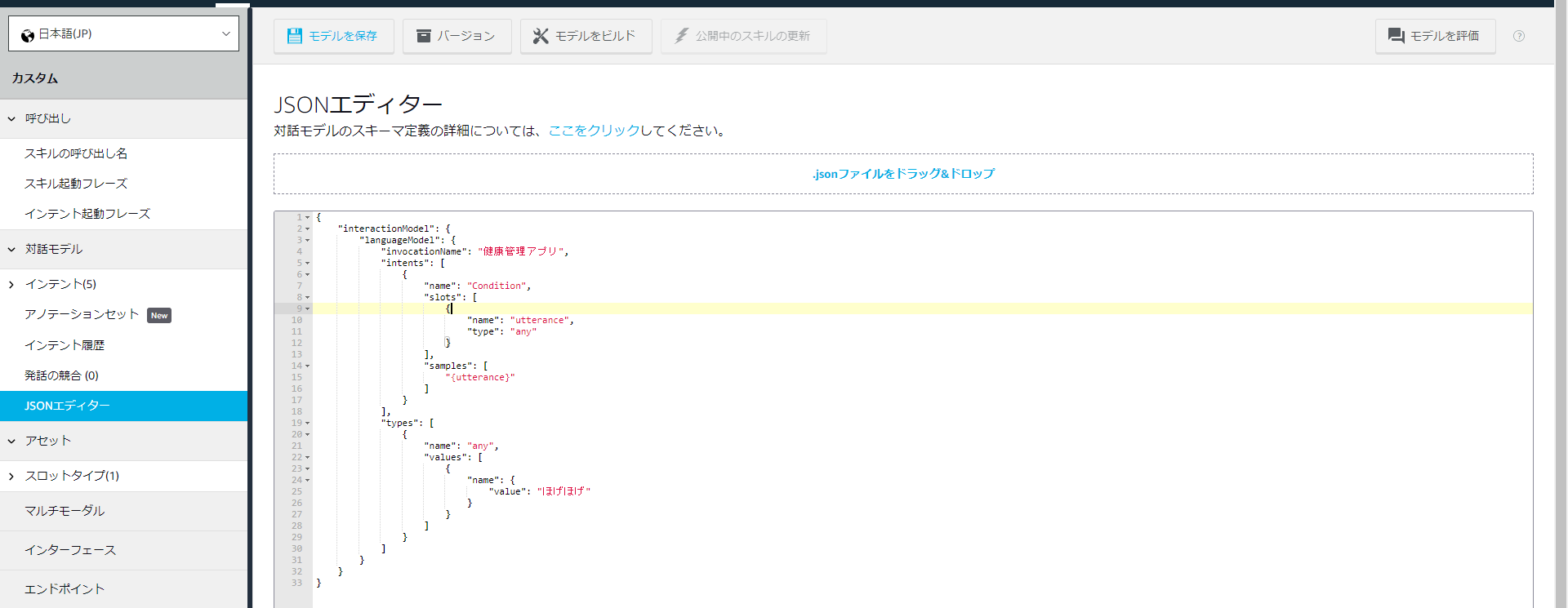Viewport: 1568px width, 608px height.
Task: Fold the intents array at line 5
Action: click(308, 263)
